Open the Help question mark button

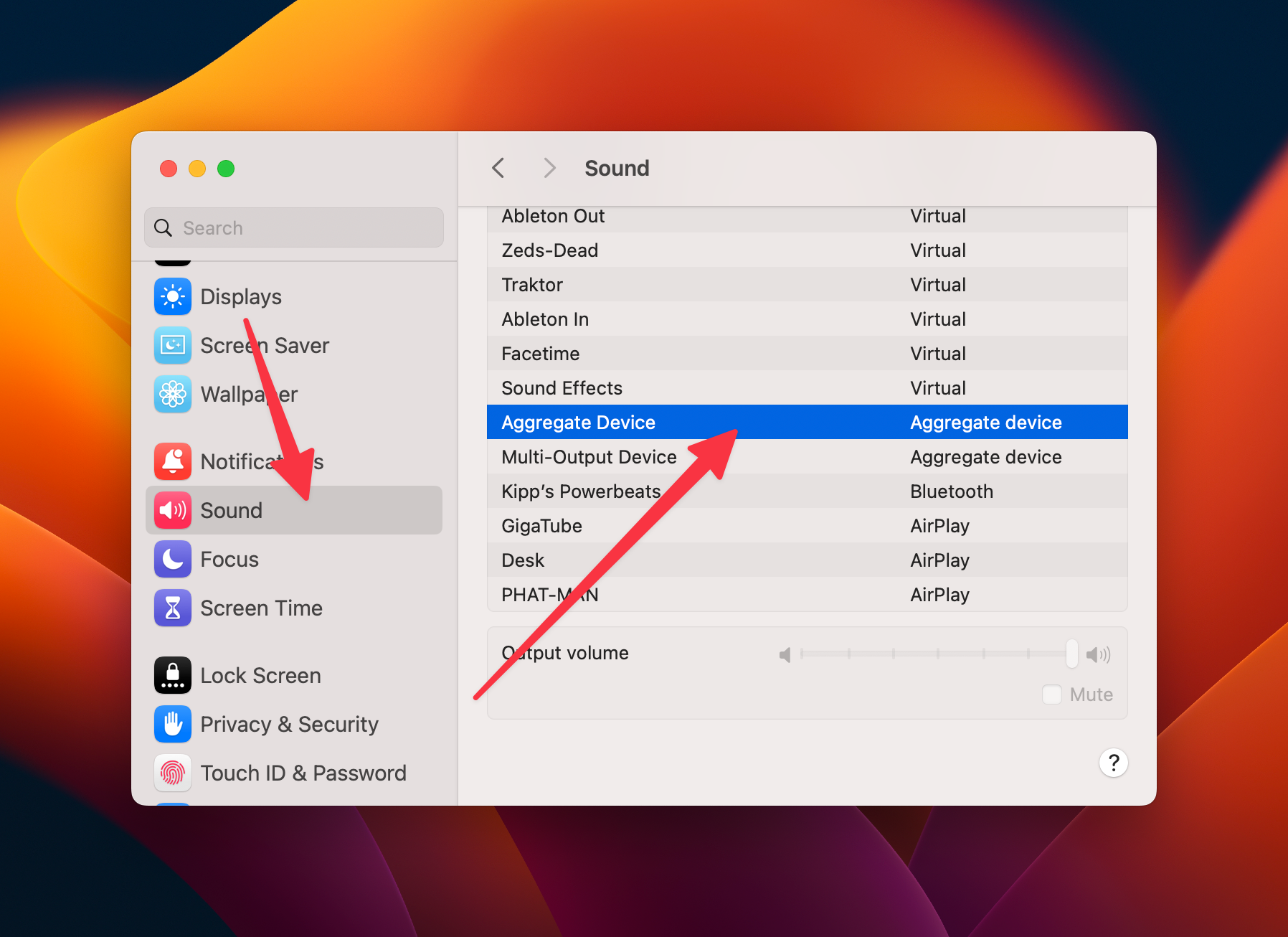[x=1113, y=763]
